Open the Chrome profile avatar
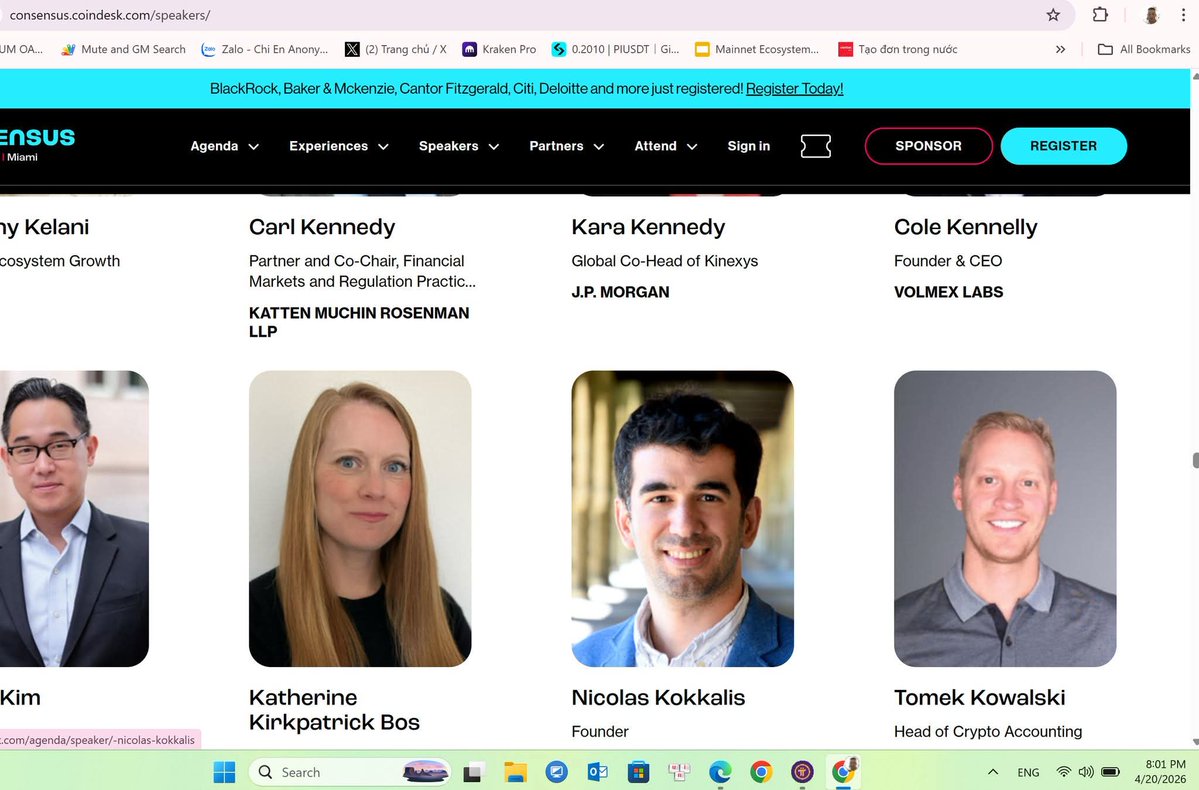 tap(1151, 15)
